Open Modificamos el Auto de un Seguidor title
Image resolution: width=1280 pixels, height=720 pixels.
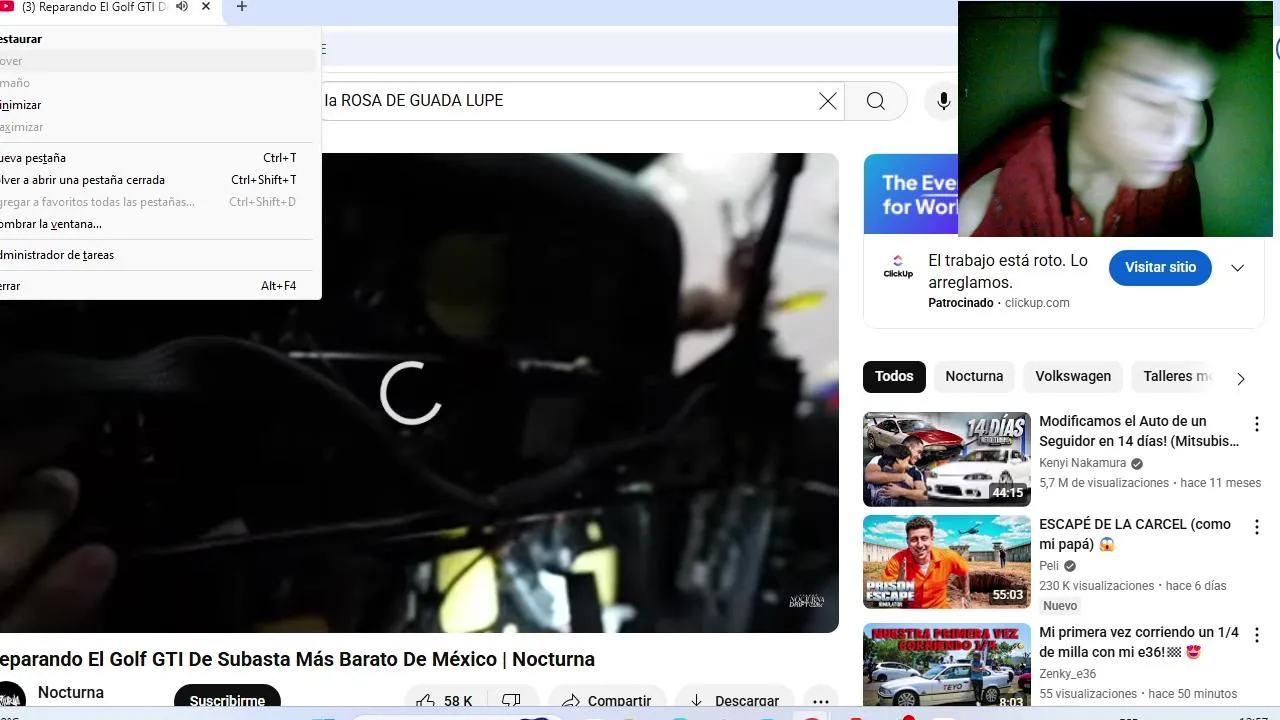(1139, 431)
